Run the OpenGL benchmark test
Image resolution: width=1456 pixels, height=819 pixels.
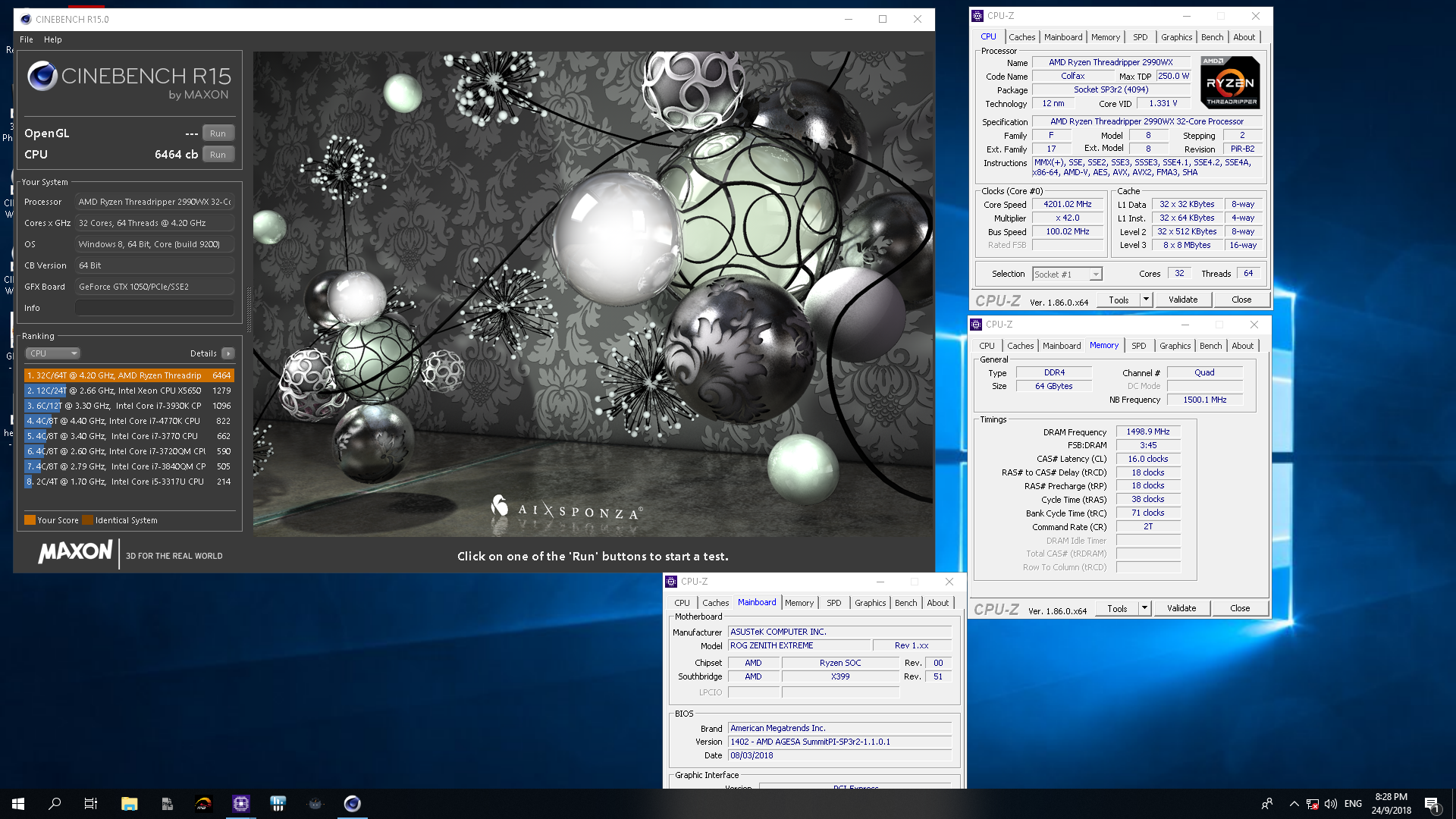[218, 133]
